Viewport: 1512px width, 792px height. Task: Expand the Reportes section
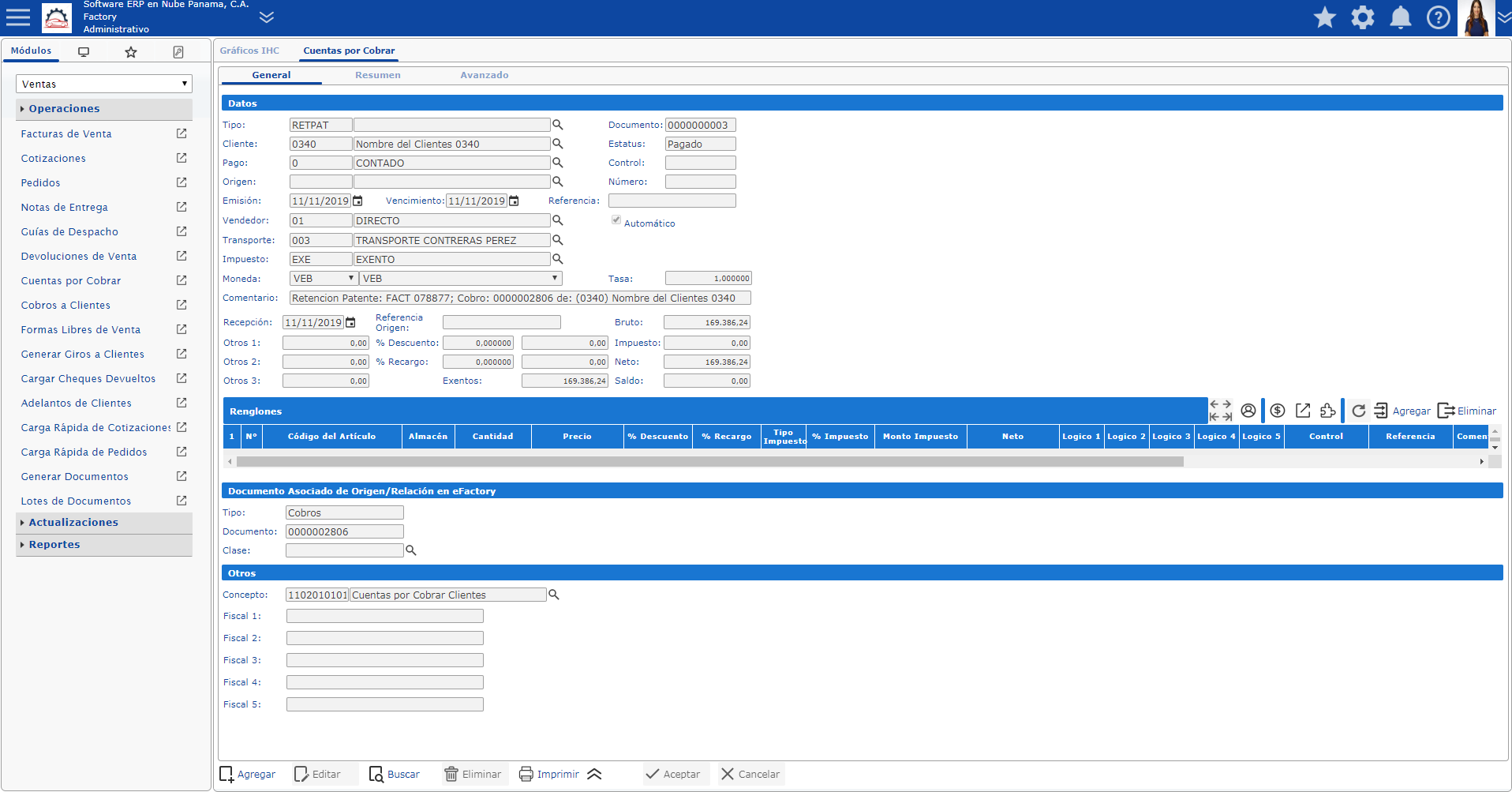coord(104,545)
